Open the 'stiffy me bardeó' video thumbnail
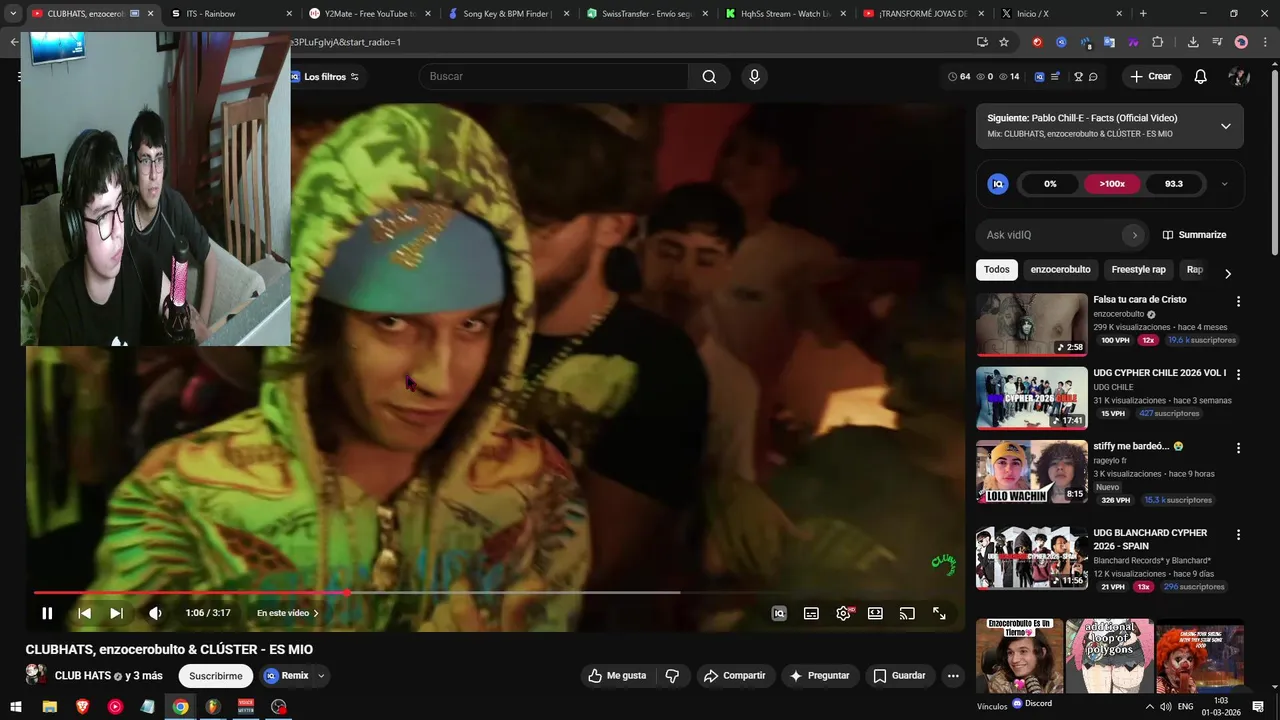 click(x=1031, y=471)
